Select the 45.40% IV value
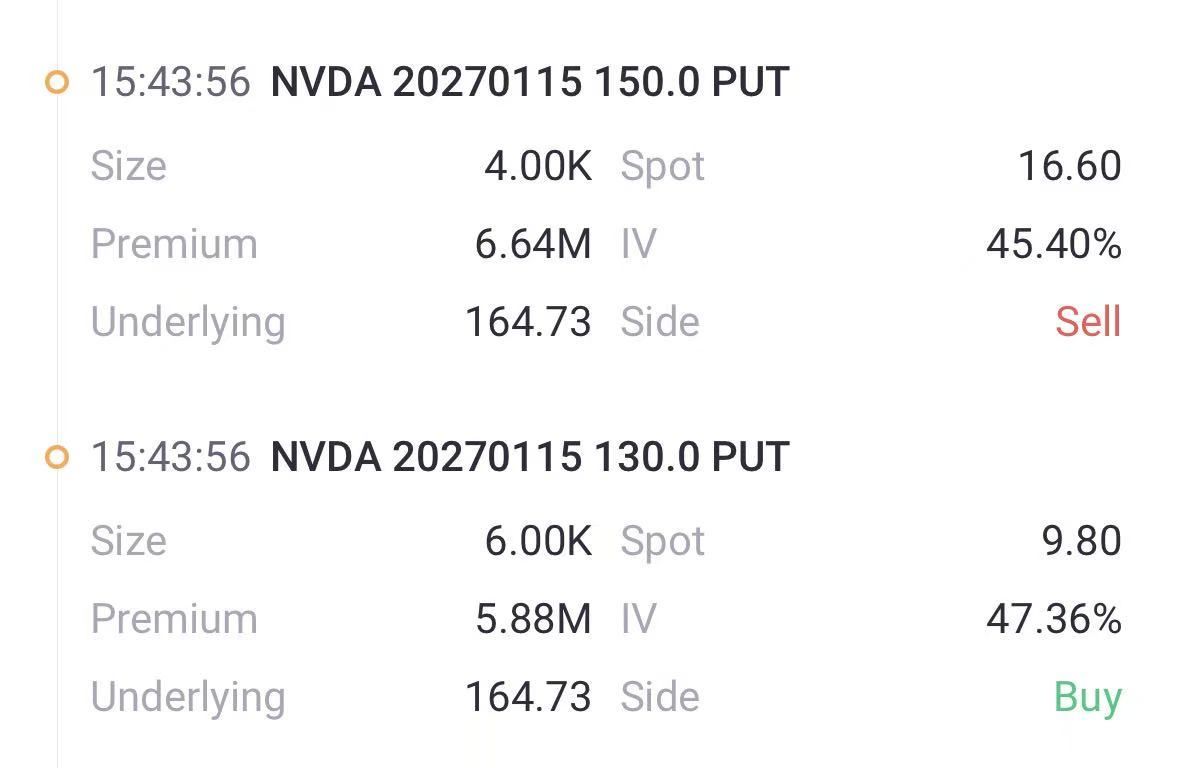 pyautogui.click(x=1054, y=244)
